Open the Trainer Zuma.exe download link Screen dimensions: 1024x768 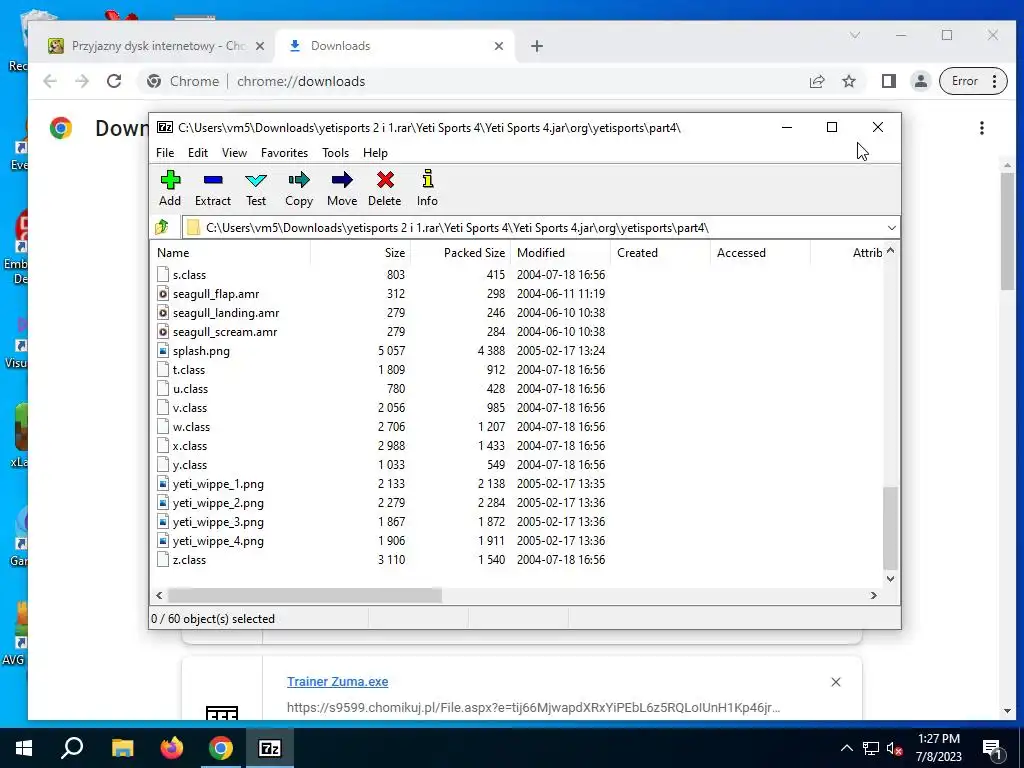click(338, 681)
